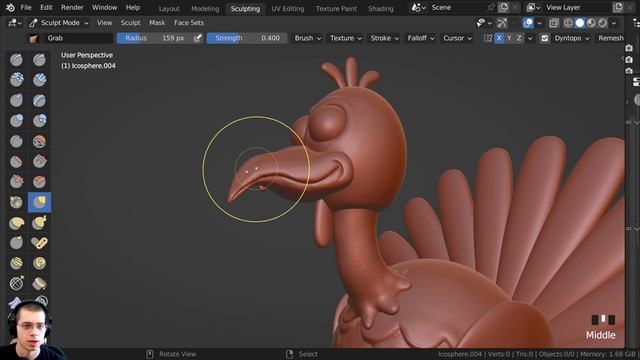Screen dimensions: 640x360
Task: Select the Draw Sharp brush
Action: tap(39, 60)
